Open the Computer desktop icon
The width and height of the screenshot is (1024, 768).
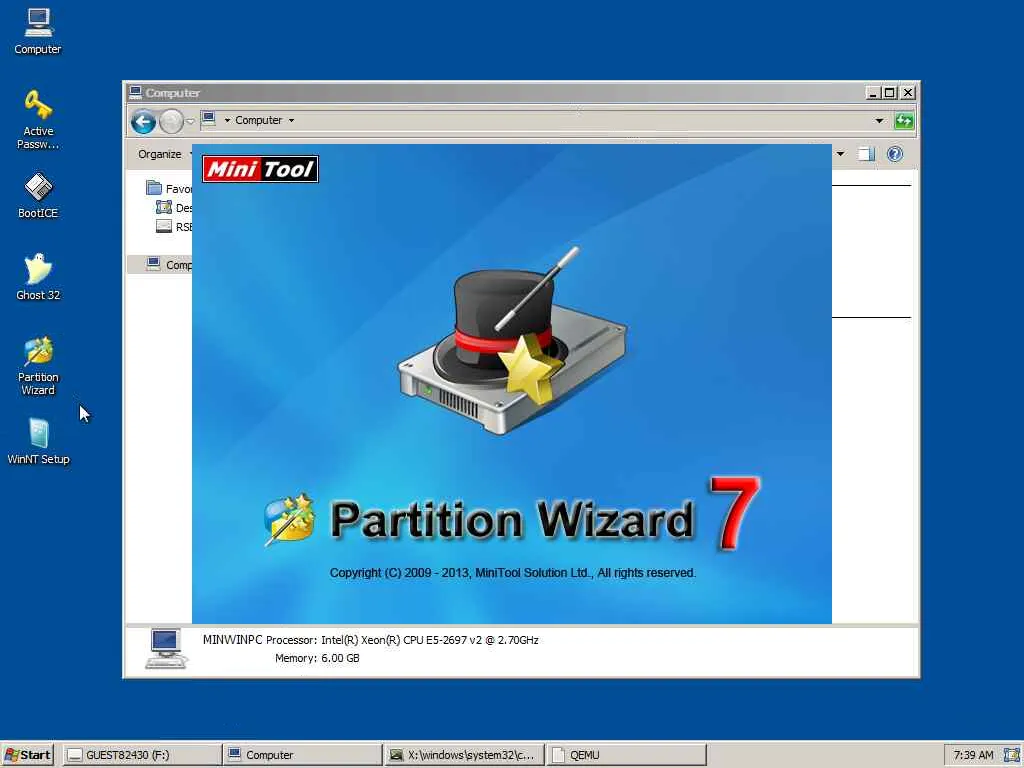(38, 31)
